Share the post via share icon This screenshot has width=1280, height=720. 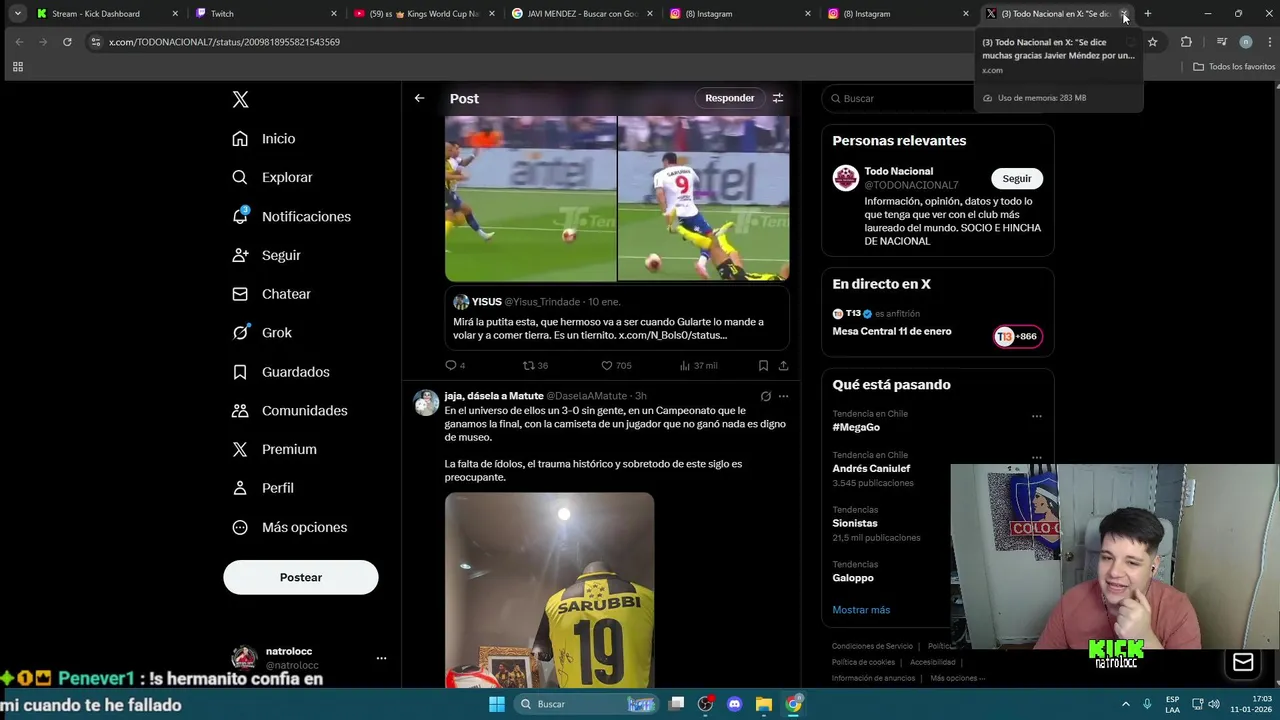(783, 366)
